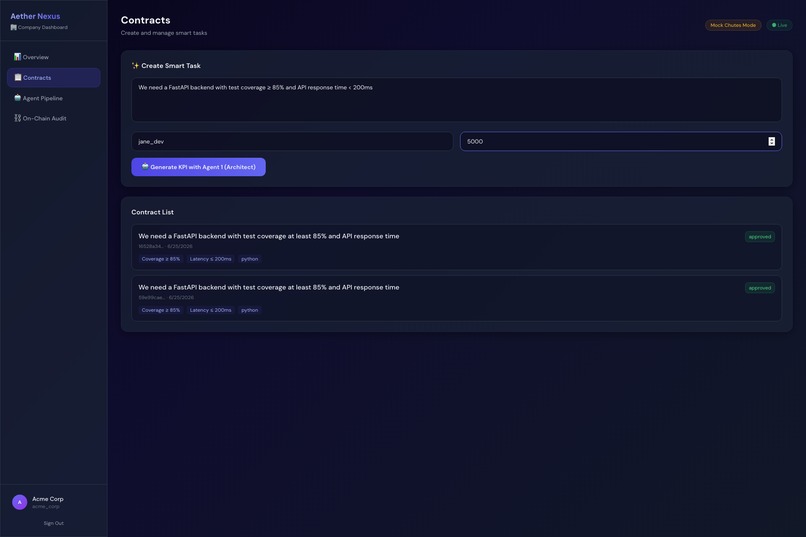Image resolution: width=806 pixels, height=537 pixels.
Task: Click the green Live status indicator
Action: coord(779,25)
